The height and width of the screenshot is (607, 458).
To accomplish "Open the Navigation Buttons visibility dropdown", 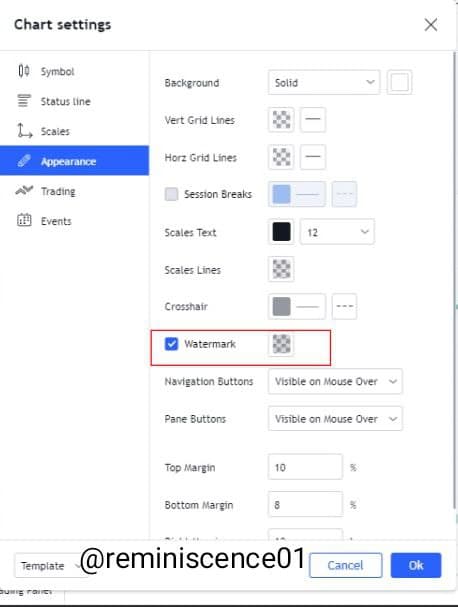I will pos(335,381).
